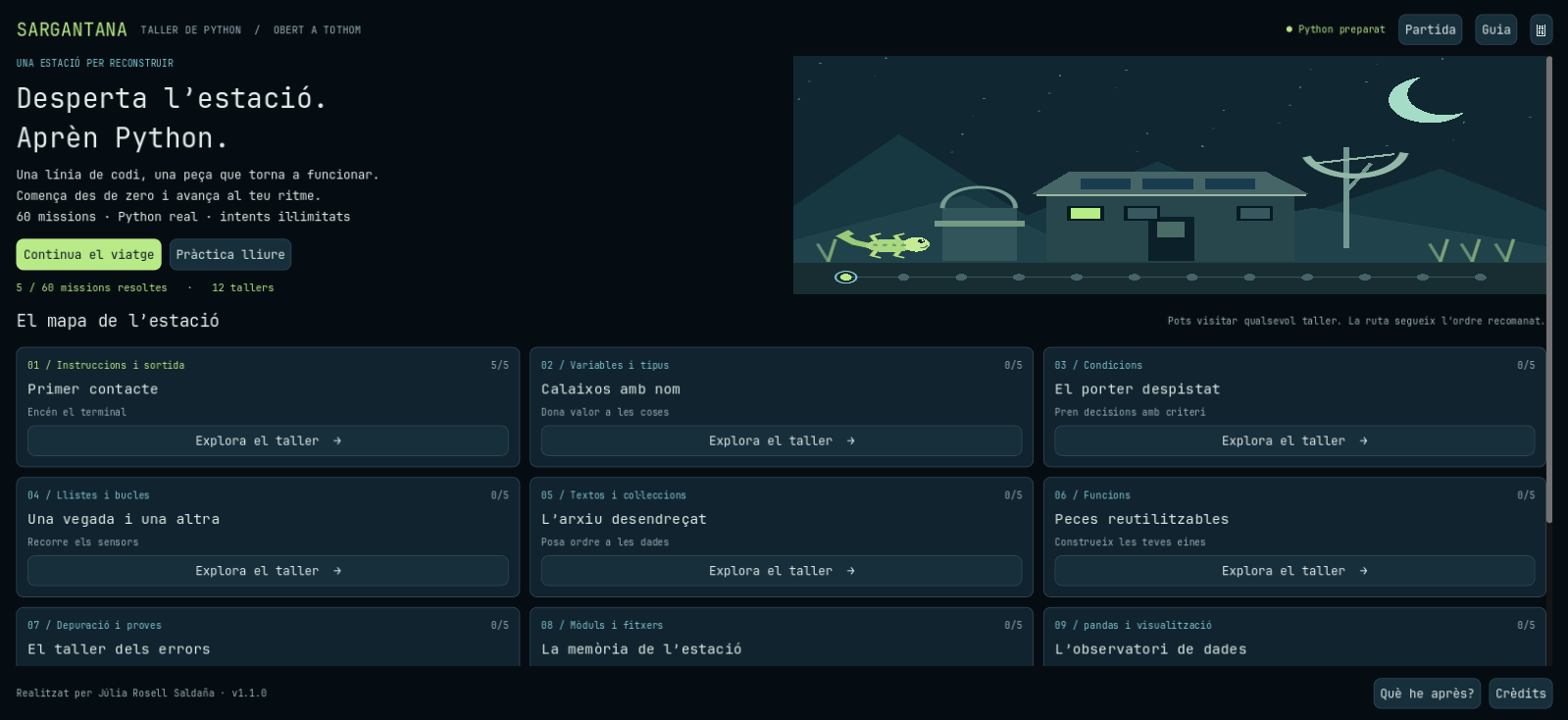Click the 0/5 counter on Peces reutilitzables
1568x720 pixels.
(1526, 495)
